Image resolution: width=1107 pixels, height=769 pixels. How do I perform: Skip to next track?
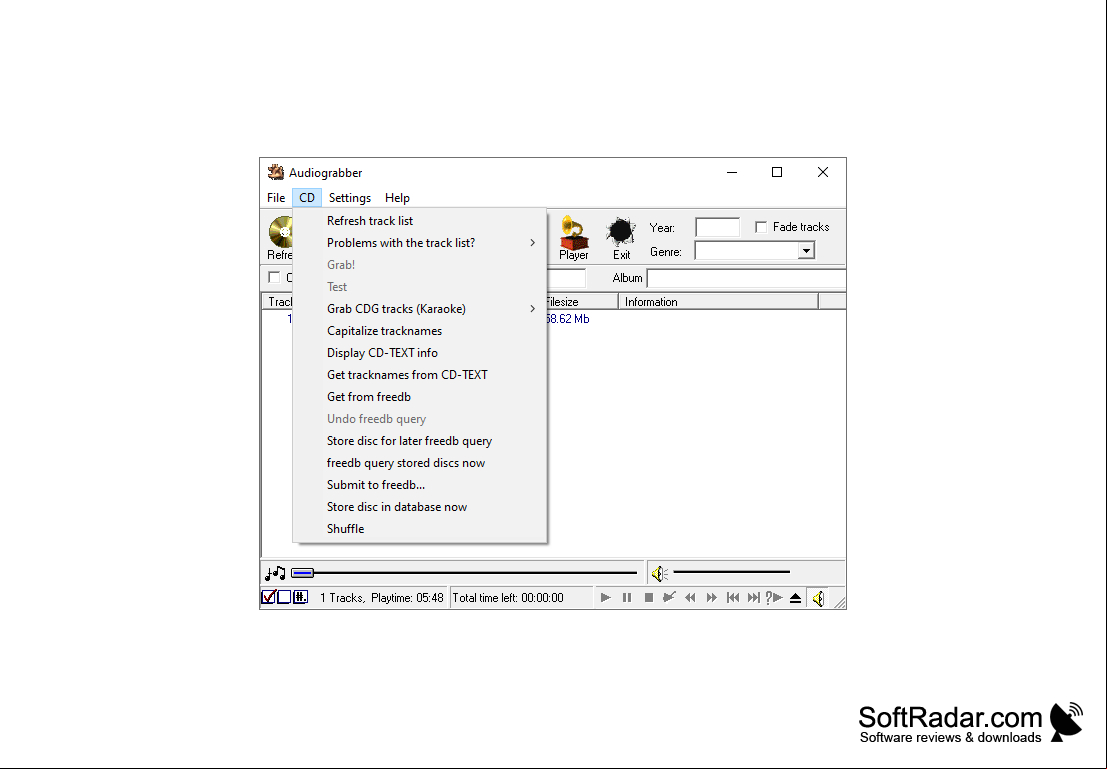tap(753, 597)
